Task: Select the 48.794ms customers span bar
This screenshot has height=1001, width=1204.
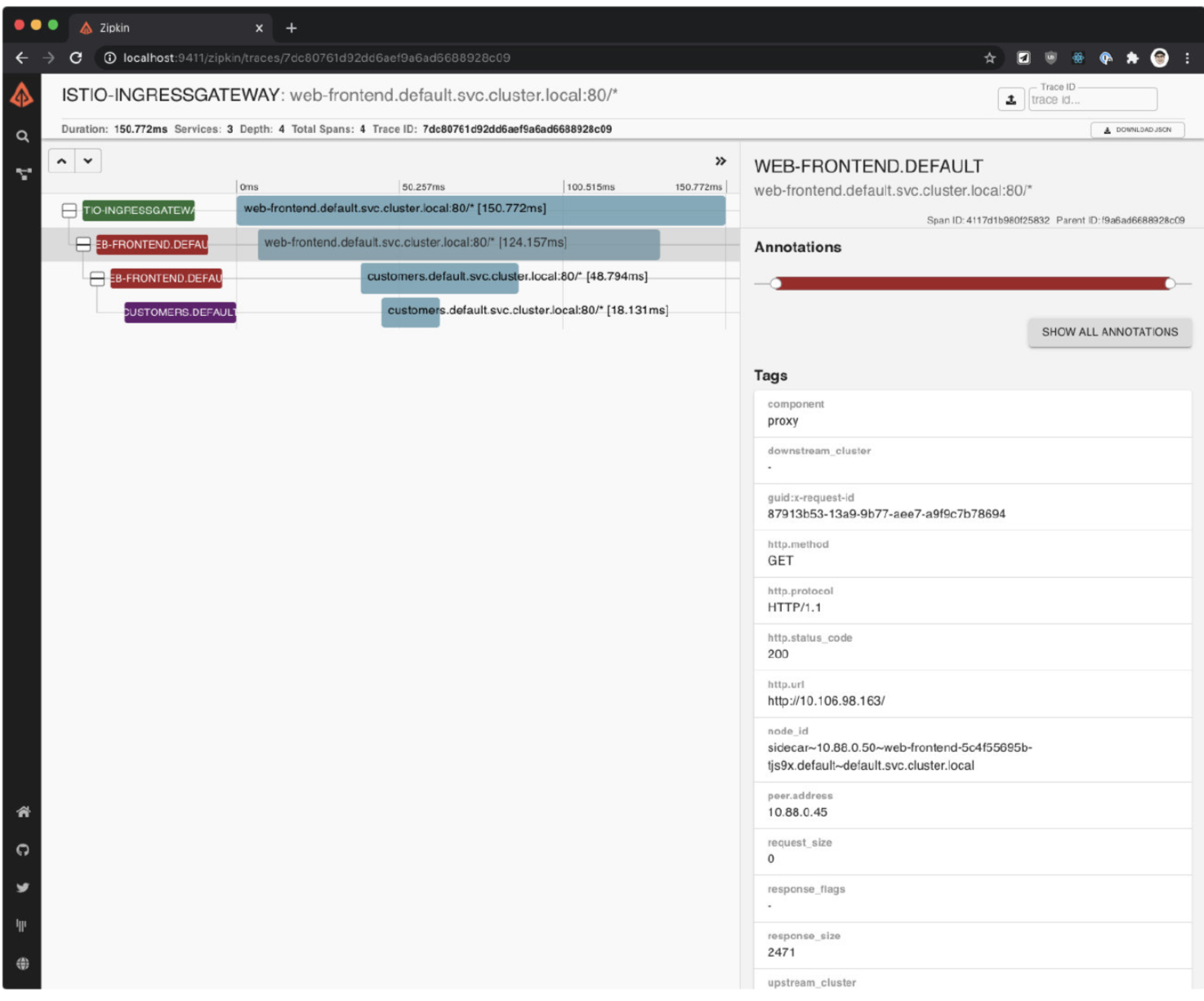Action: click(439, 278)
